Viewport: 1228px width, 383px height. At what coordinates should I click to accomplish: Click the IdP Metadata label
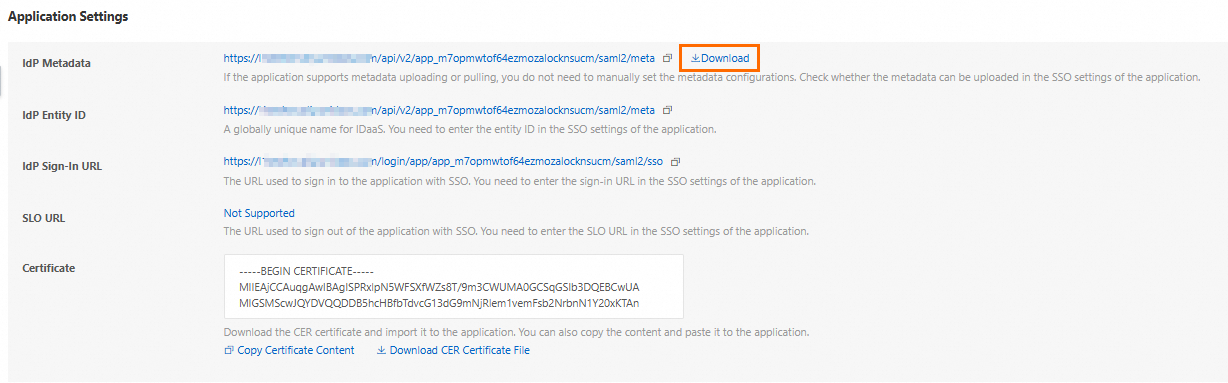[x=56, y=63]
